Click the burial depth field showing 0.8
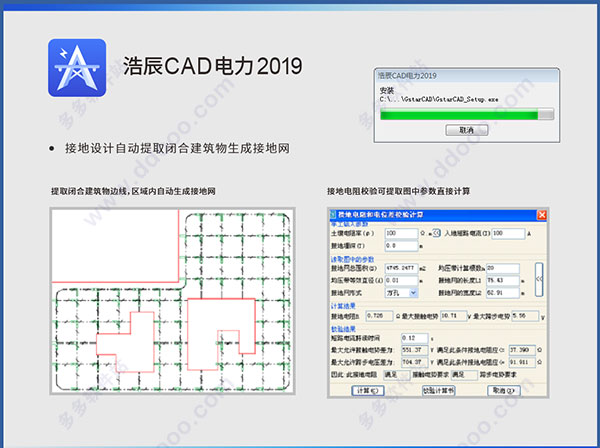This screenshot has width=600, height=448. click(401, 246)
